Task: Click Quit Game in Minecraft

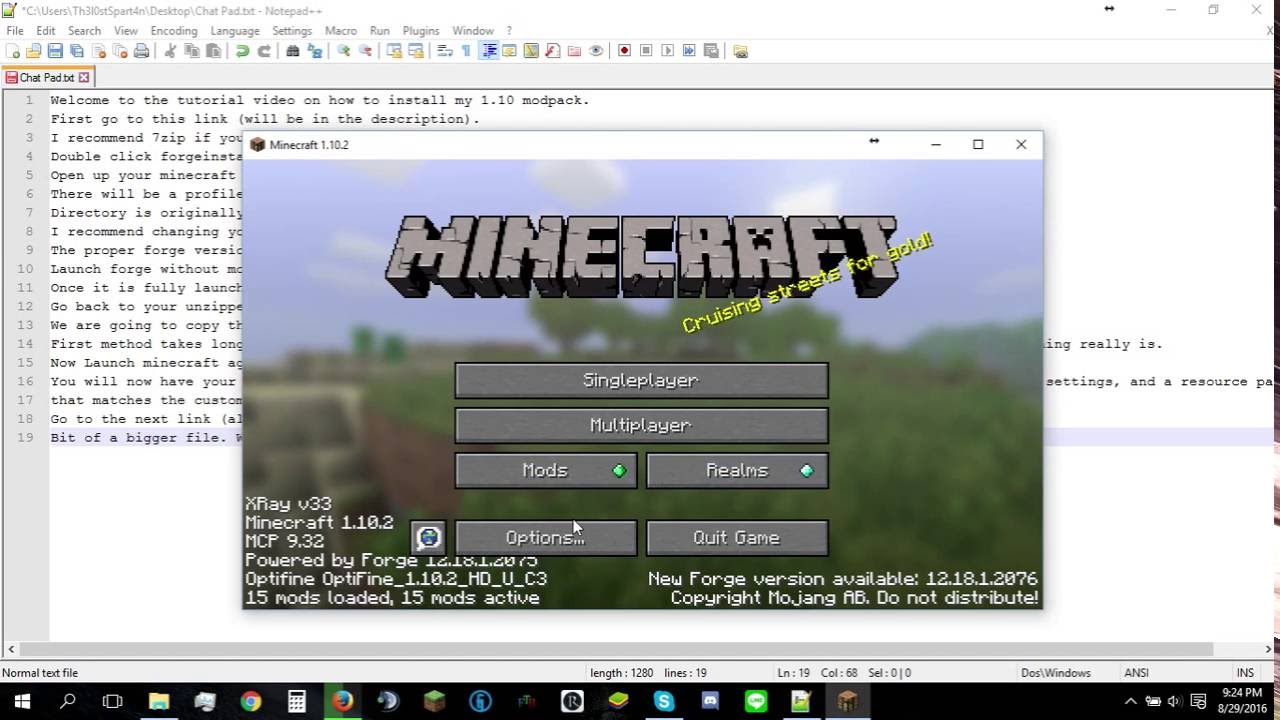Action: pos(737,537)
